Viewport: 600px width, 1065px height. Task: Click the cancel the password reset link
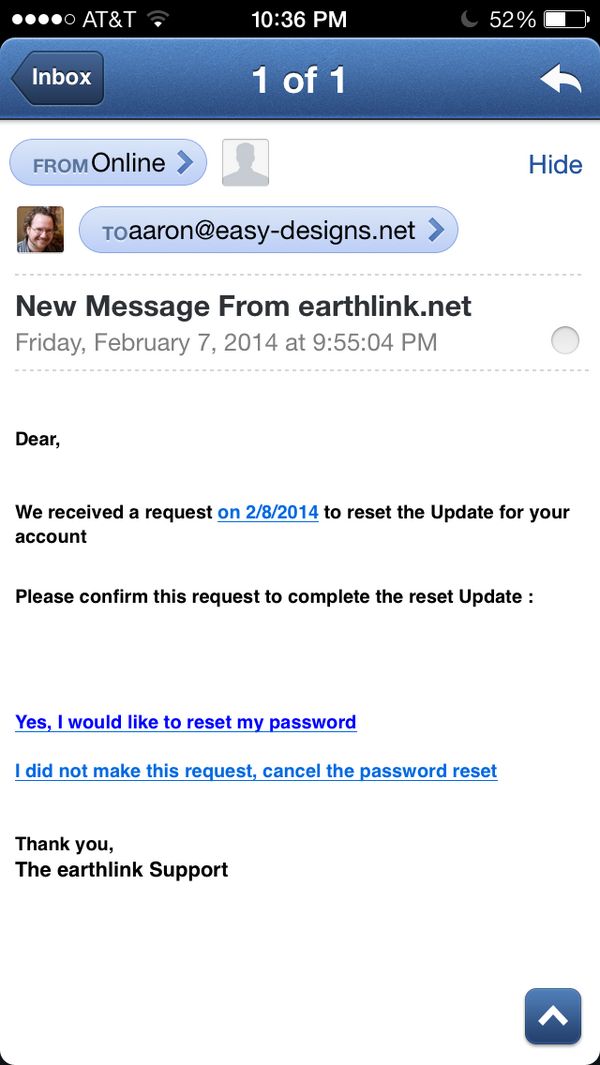coord(256,771)
